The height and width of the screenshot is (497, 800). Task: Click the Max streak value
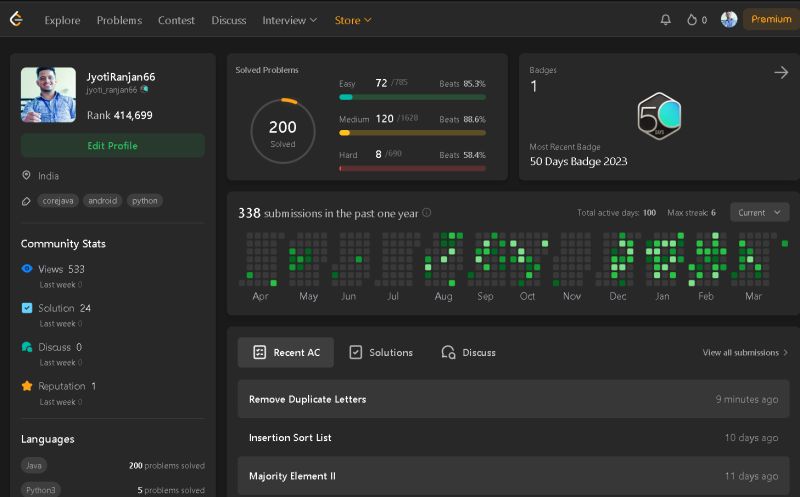[713, 213]
